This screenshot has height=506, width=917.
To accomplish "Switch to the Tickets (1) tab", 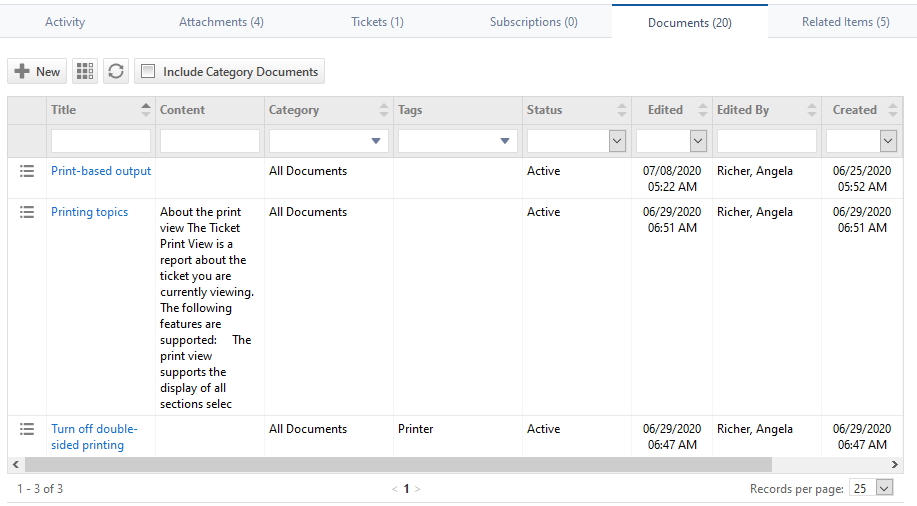I will point(377,22).
